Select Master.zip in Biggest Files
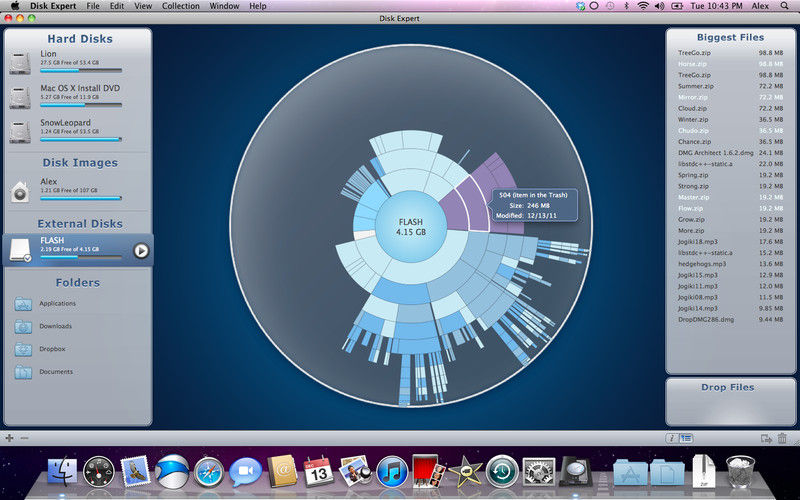The width and height of the screenshot is (800, 500). (x=730, y=197)
